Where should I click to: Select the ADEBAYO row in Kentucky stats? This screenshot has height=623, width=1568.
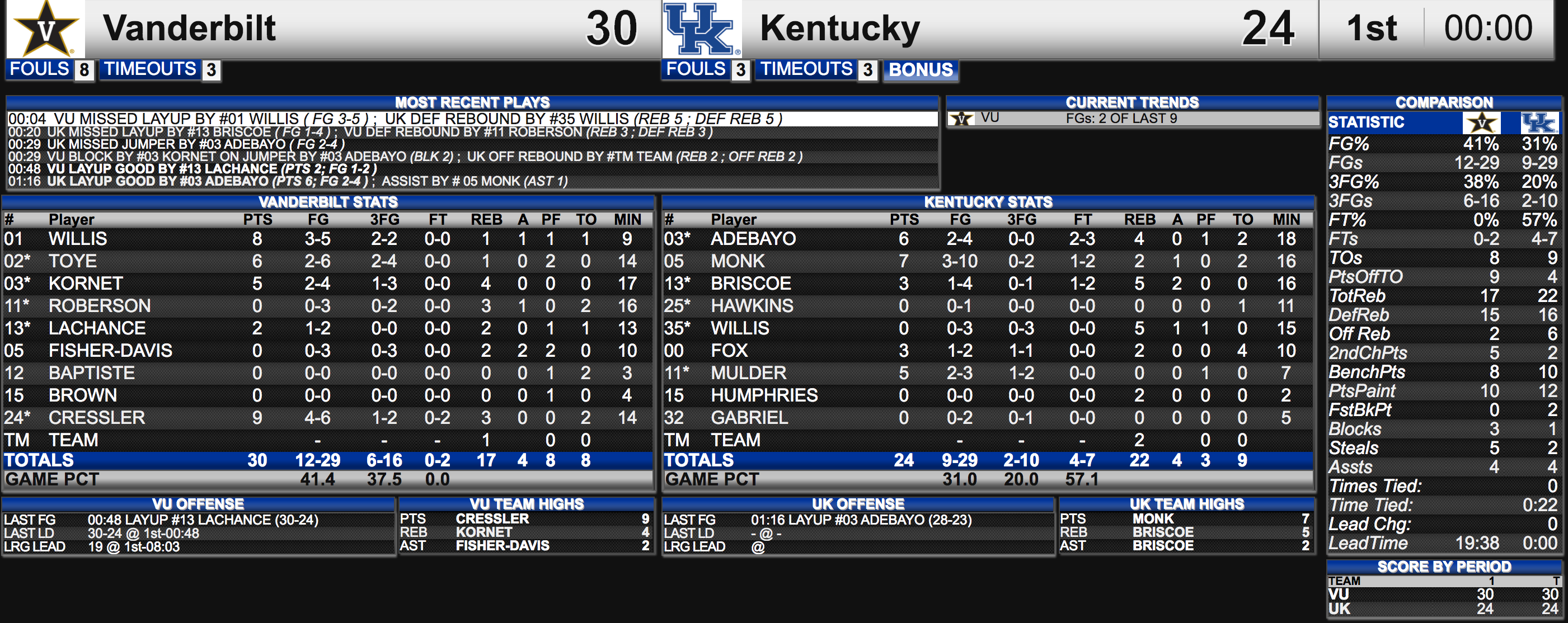click(988, 238)
